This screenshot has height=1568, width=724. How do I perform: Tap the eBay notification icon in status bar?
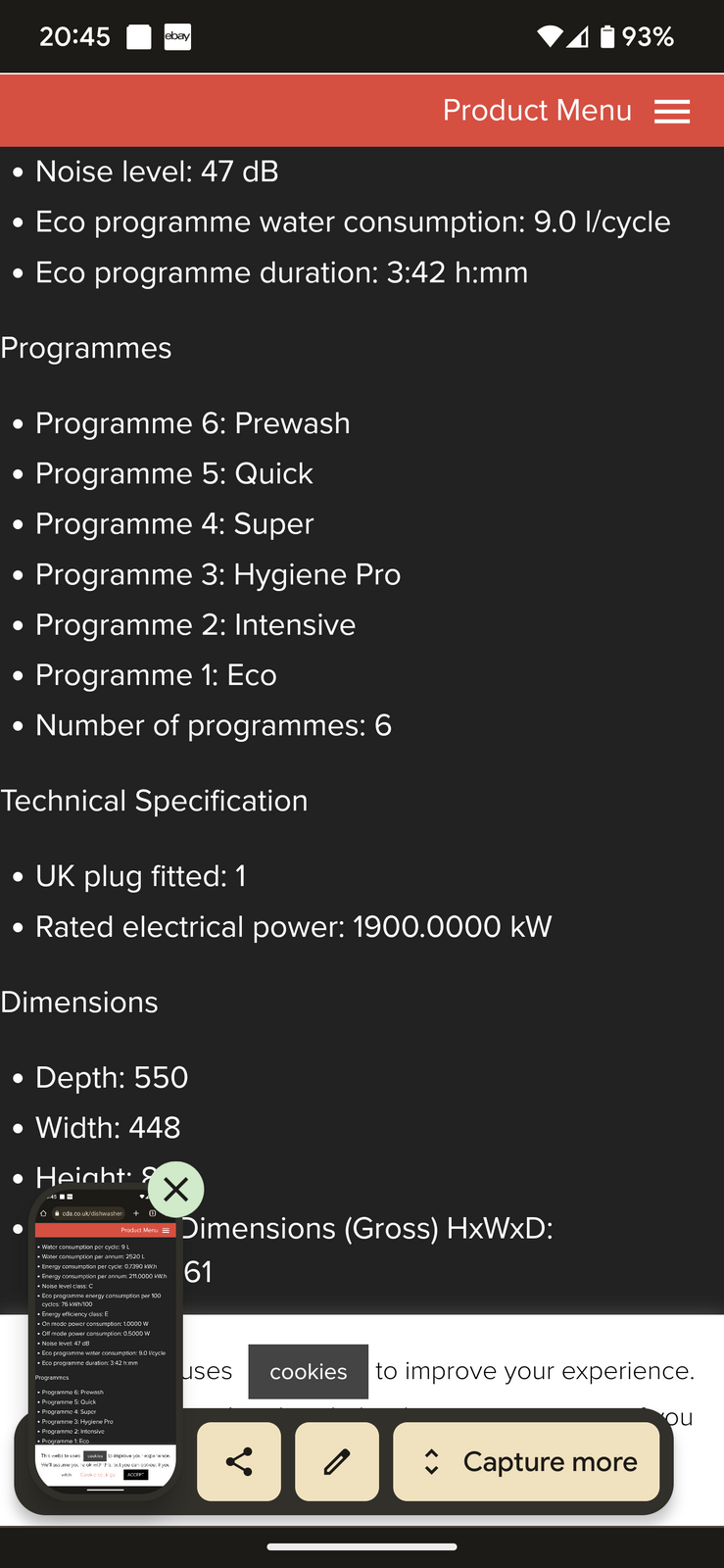[177, 37]
